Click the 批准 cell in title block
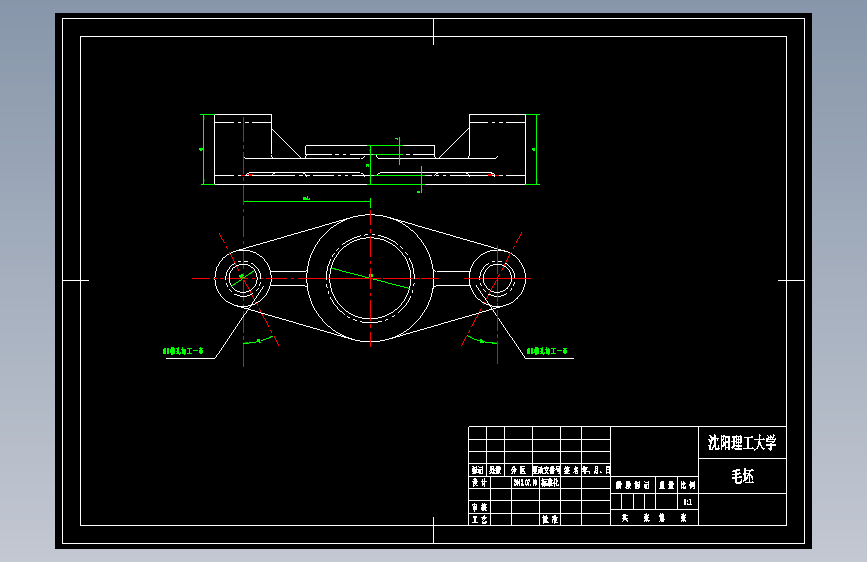 (x=550, y=519)
